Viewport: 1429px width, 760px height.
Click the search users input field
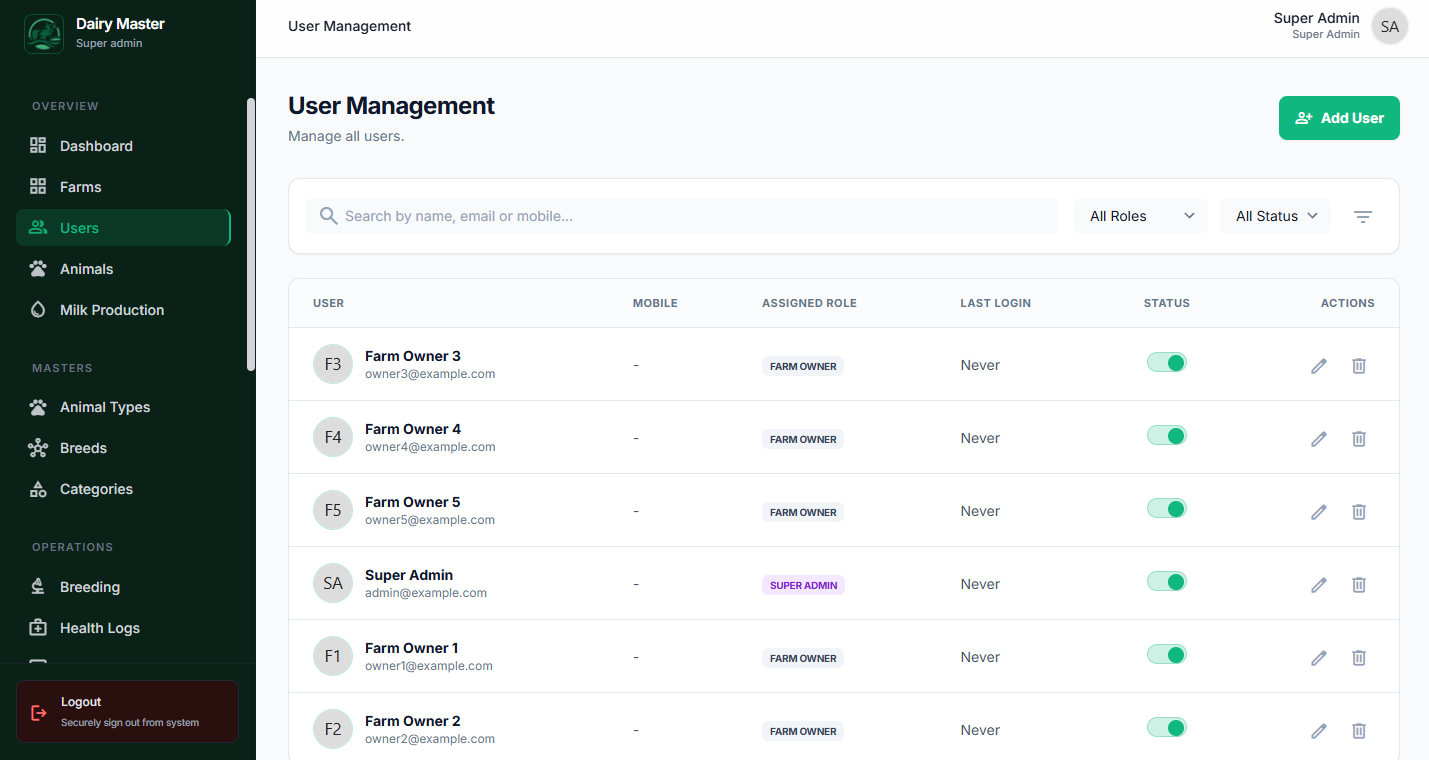click(x=682, y=215)
